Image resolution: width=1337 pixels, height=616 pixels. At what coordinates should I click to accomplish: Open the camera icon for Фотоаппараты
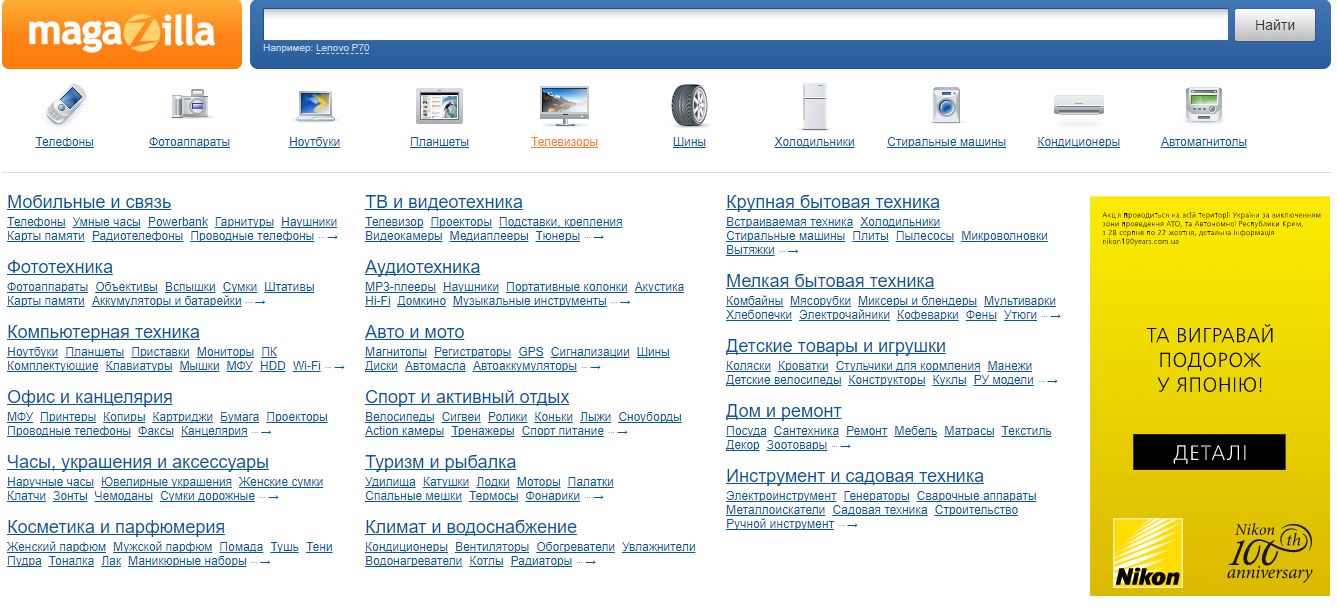tap(189, 105)
